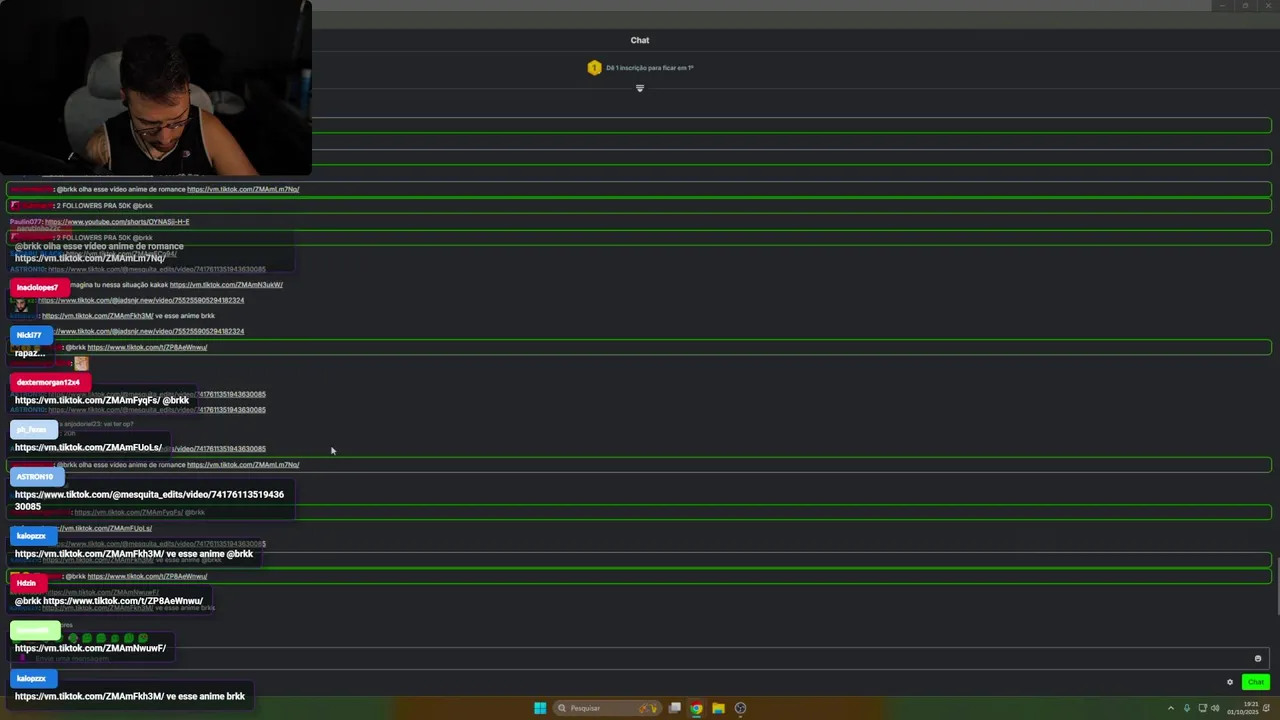Click the gold rank badge icon
This screenshot has height=720, width=1280.
pyautogui.click(x=594, y=68)
